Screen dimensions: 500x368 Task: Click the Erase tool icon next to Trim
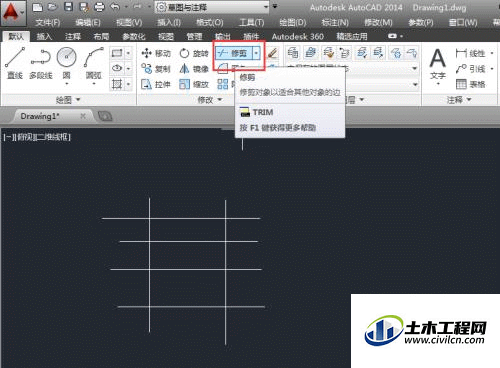272,53
